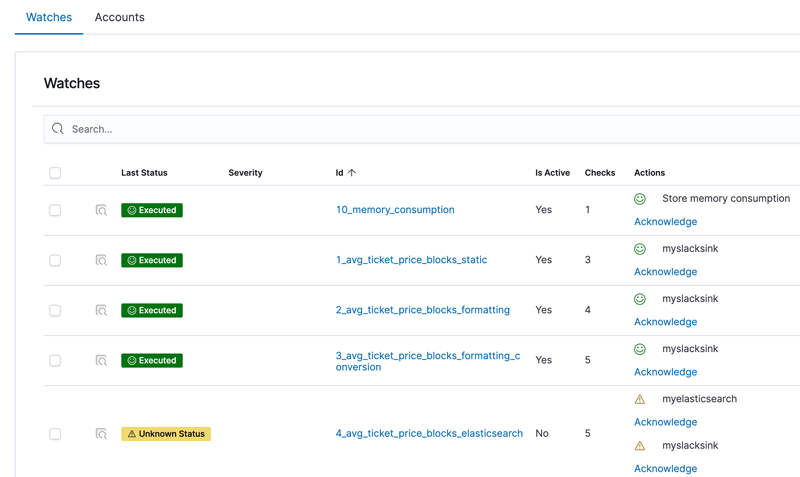The image size is (800, 477).
Task: Open inspect icon for 3_avg_ticket_price_blocks_formatting_conversion row
Action: click(x=101, y=361)
